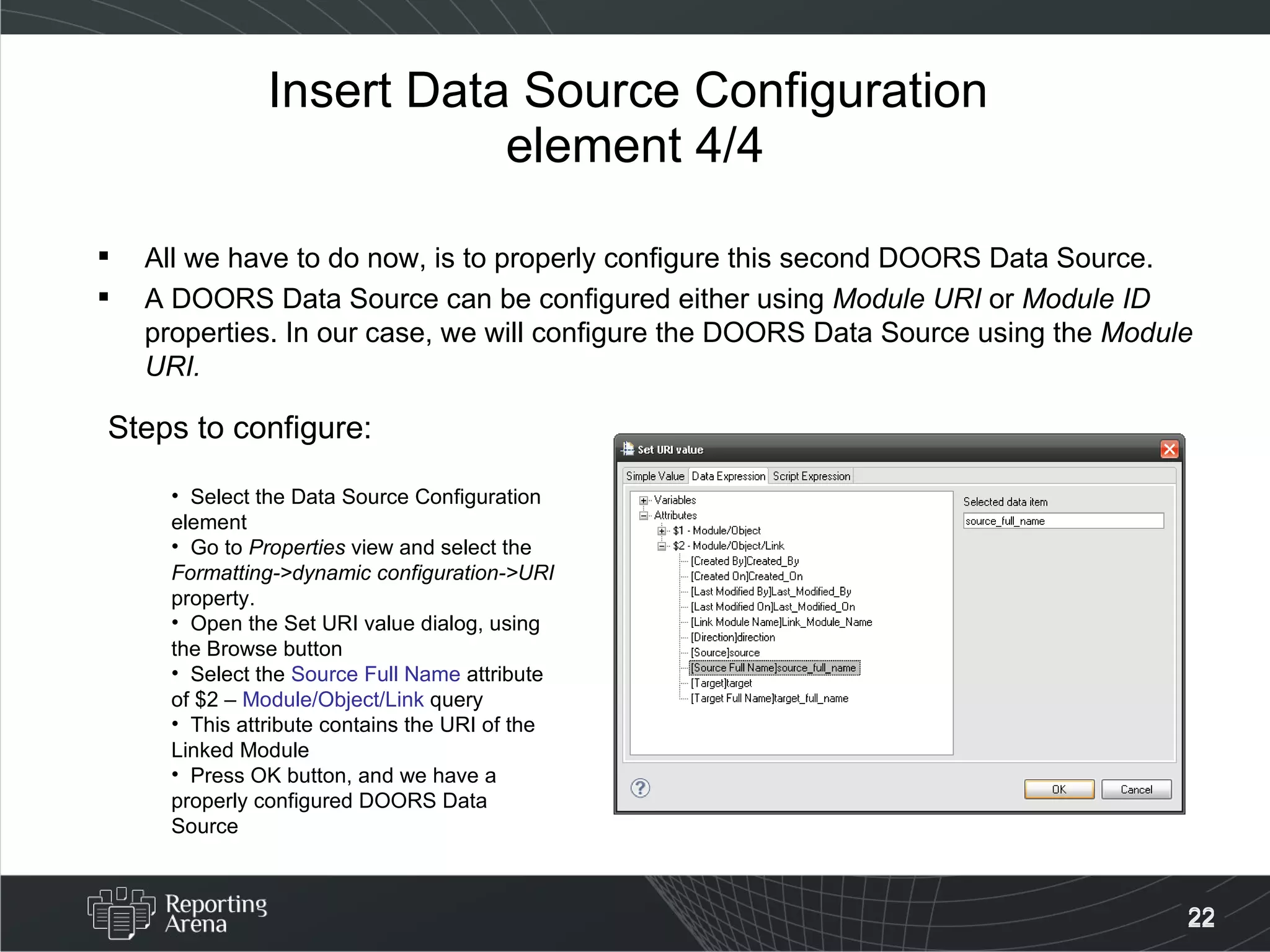Select [Created By]Created_By attribute
Screen dimensions: 1270x952
tap(745, 561)
